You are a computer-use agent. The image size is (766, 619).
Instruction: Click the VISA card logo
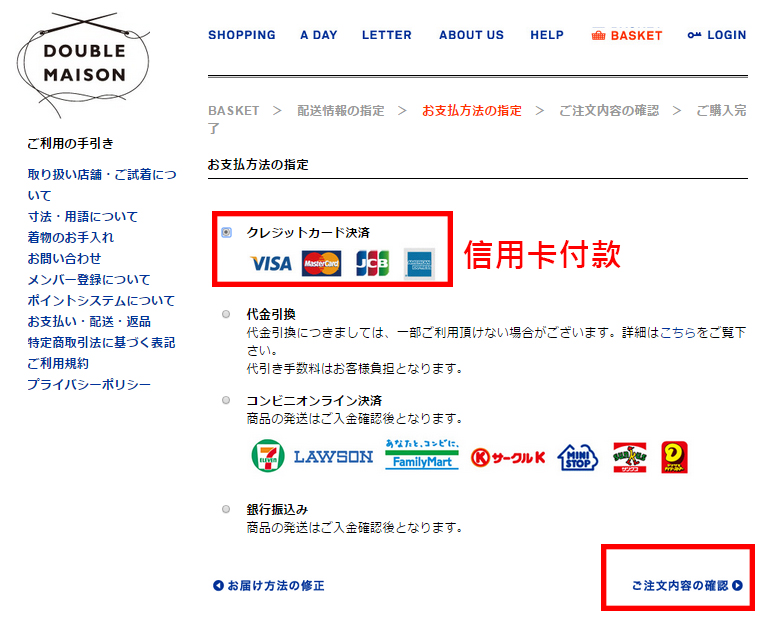(x=271, y=264)
